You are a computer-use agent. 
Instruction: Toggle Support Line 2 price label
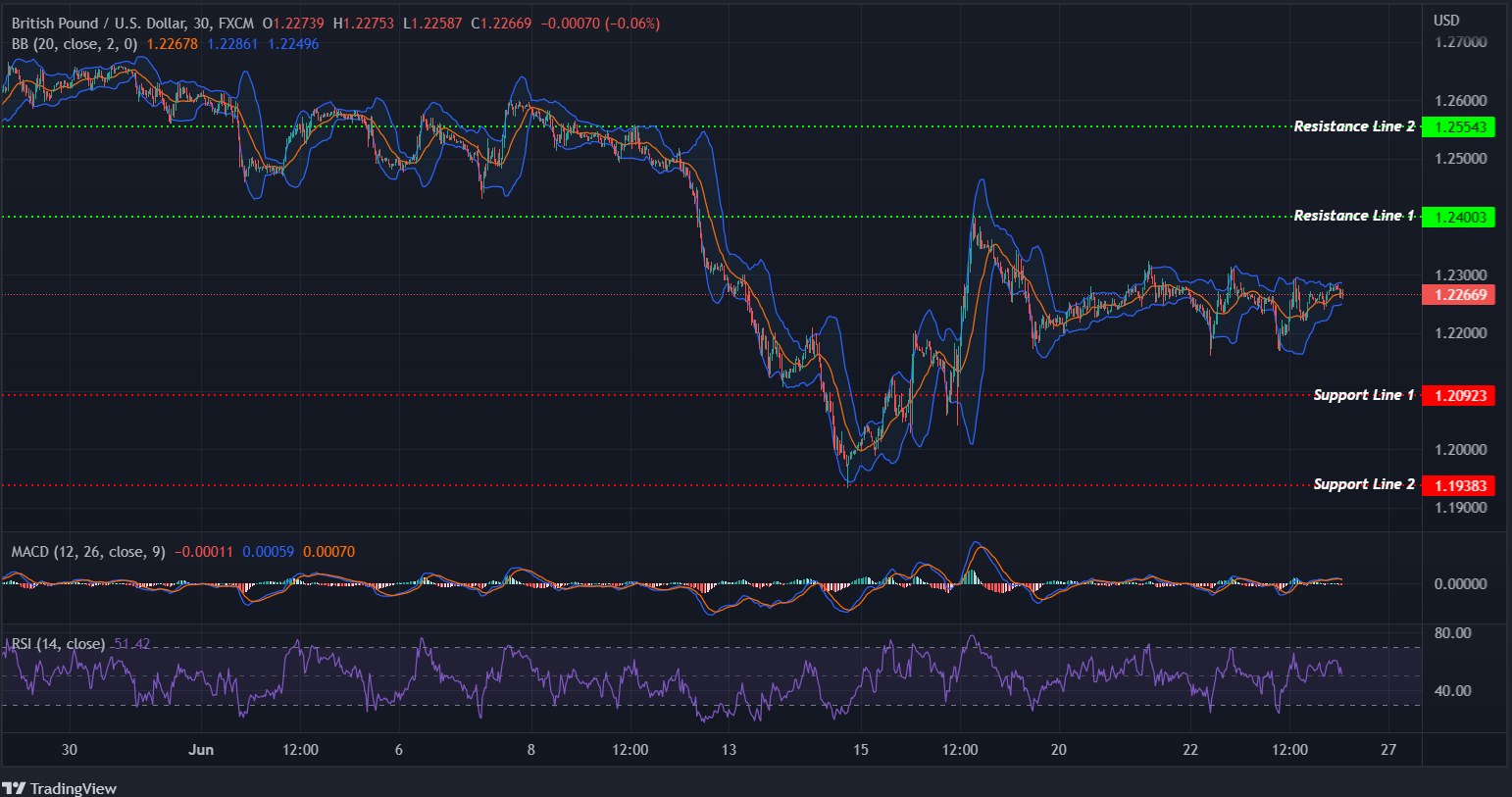1458,484
